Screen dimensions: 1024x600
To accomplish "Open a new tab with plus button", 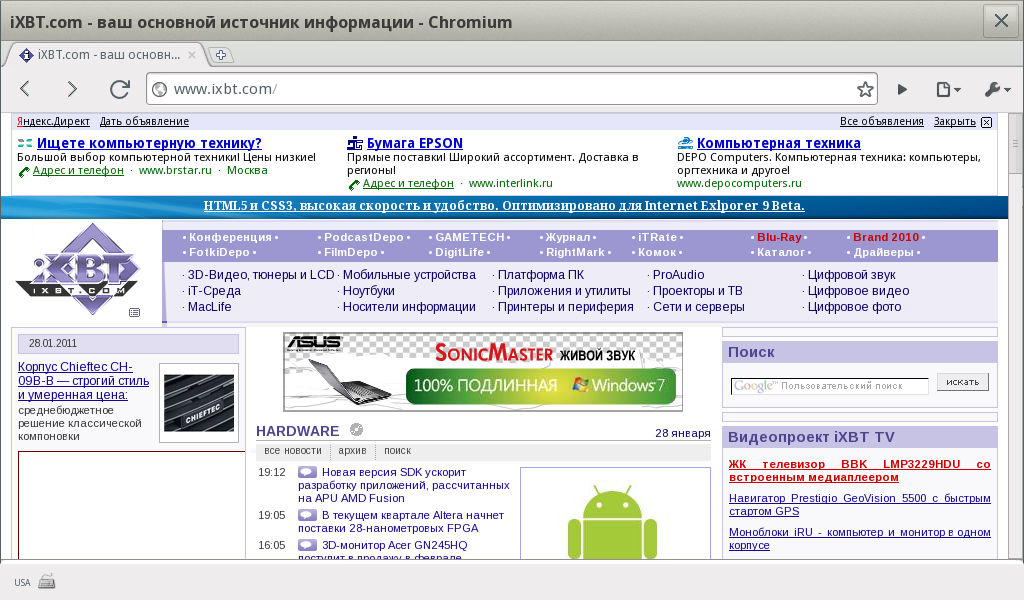I will click(221, 55).
